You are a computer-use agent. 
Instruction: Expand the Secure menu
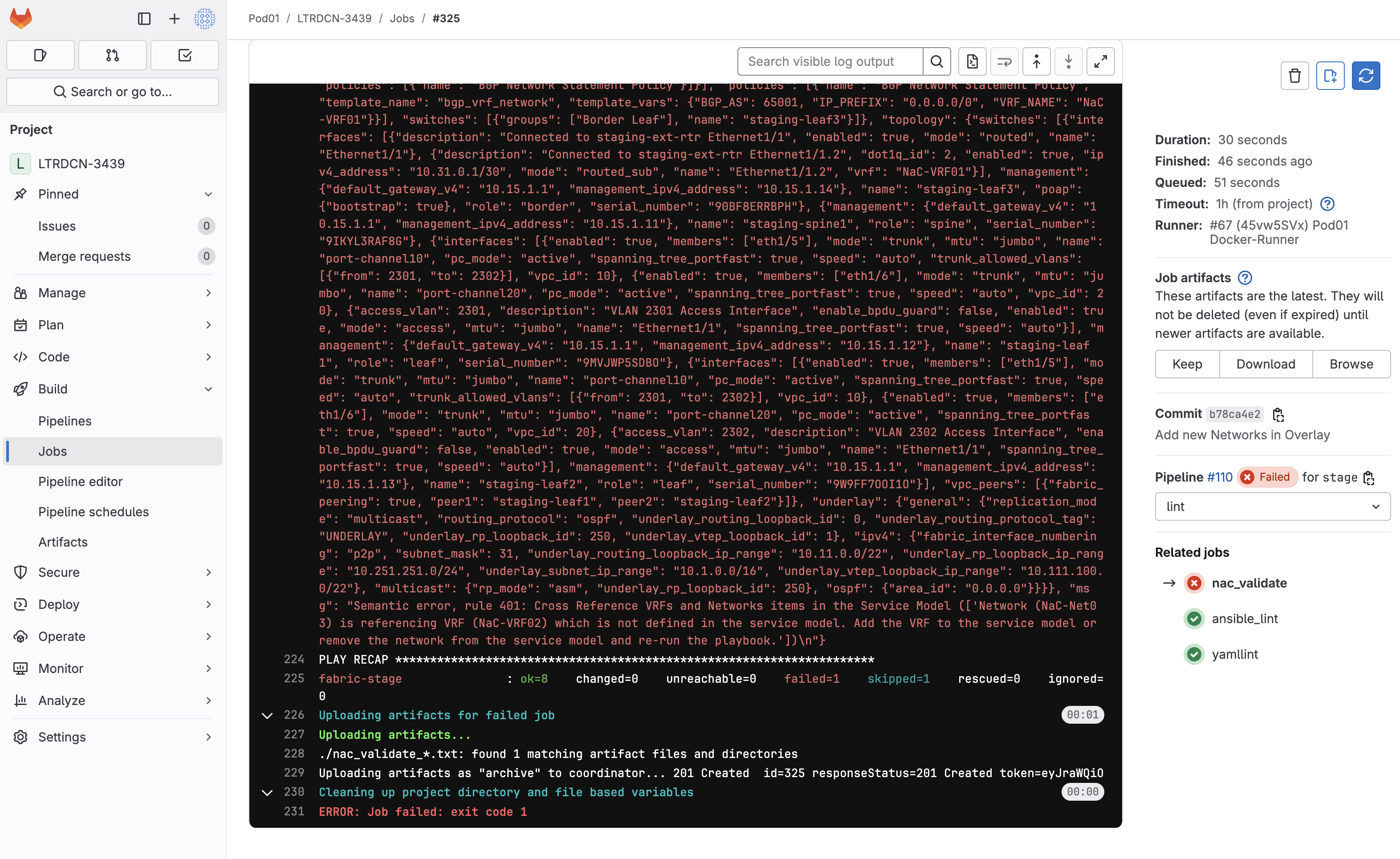coord(113,573)
